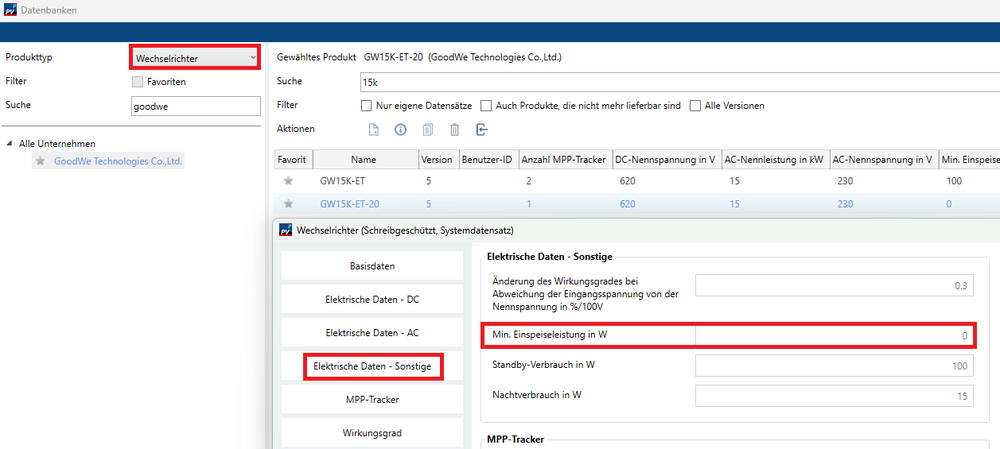
Task: Click the new data record icon
Action: pos(374,129)
